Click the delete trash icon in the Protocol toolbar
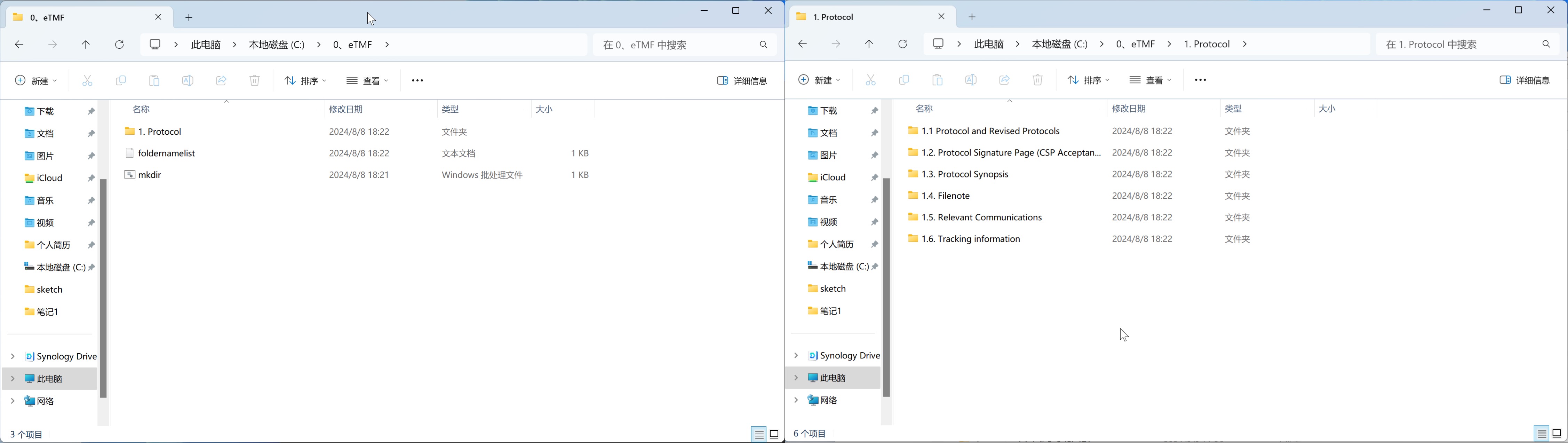This screenshot has width=1568, height=443. coord(1037,80)
